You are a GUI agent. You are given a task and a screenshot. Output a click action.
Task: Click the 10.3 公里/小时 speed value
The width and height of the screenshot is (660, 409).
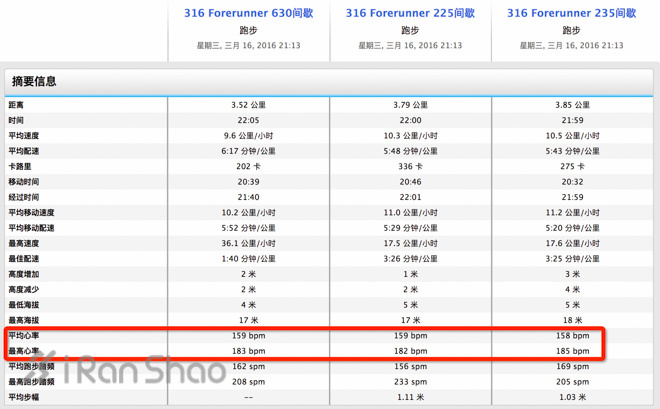point(410,135)
